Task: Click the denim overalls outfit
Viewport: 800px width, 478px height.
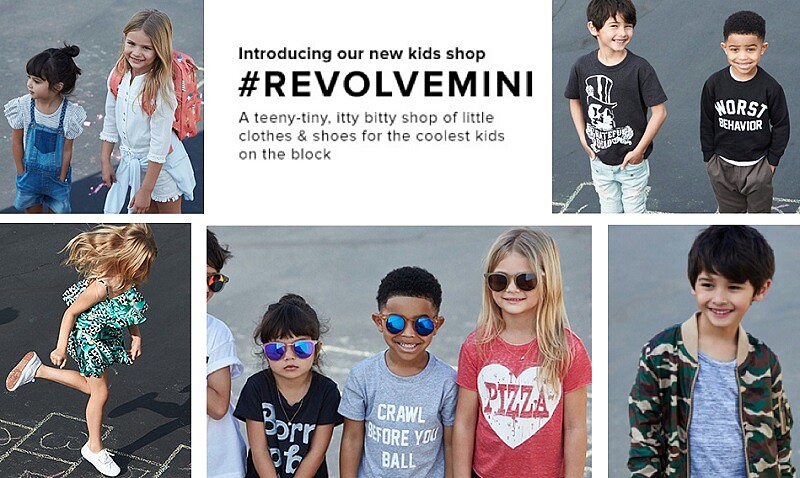Action: (x=45, y=156)
